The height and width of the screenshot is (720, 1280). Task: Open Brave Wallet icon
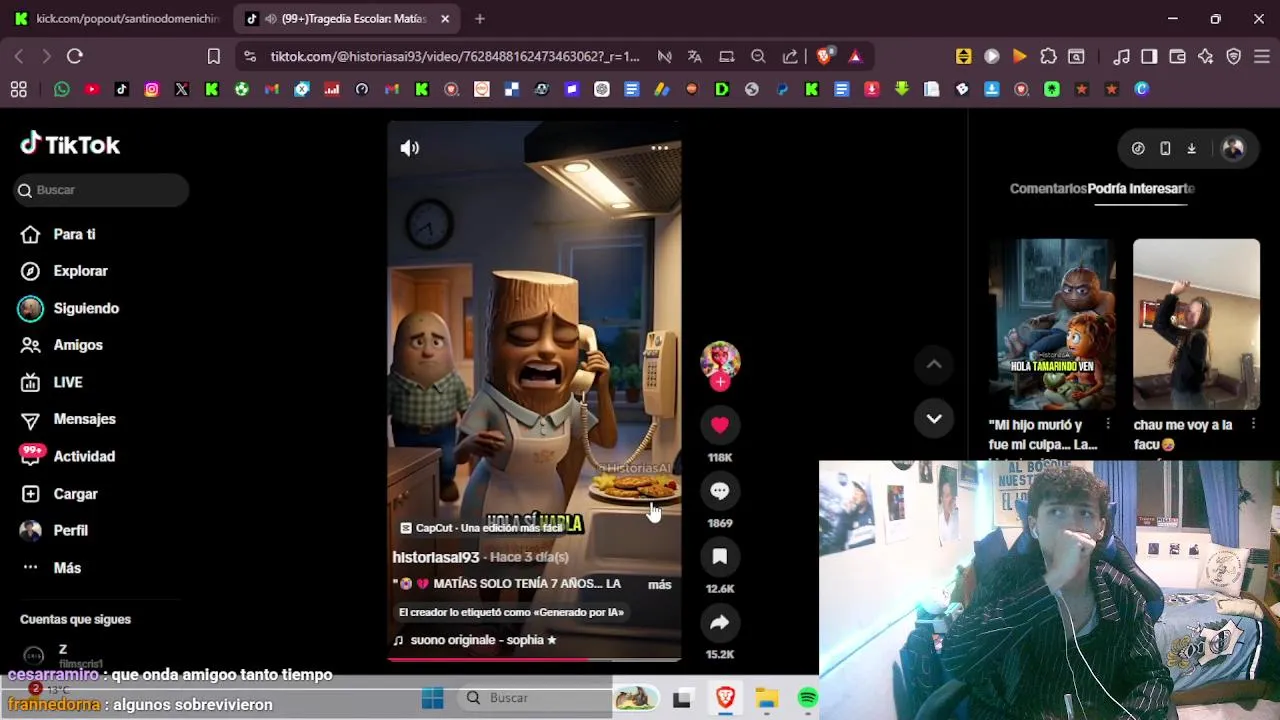[1177, 56]
